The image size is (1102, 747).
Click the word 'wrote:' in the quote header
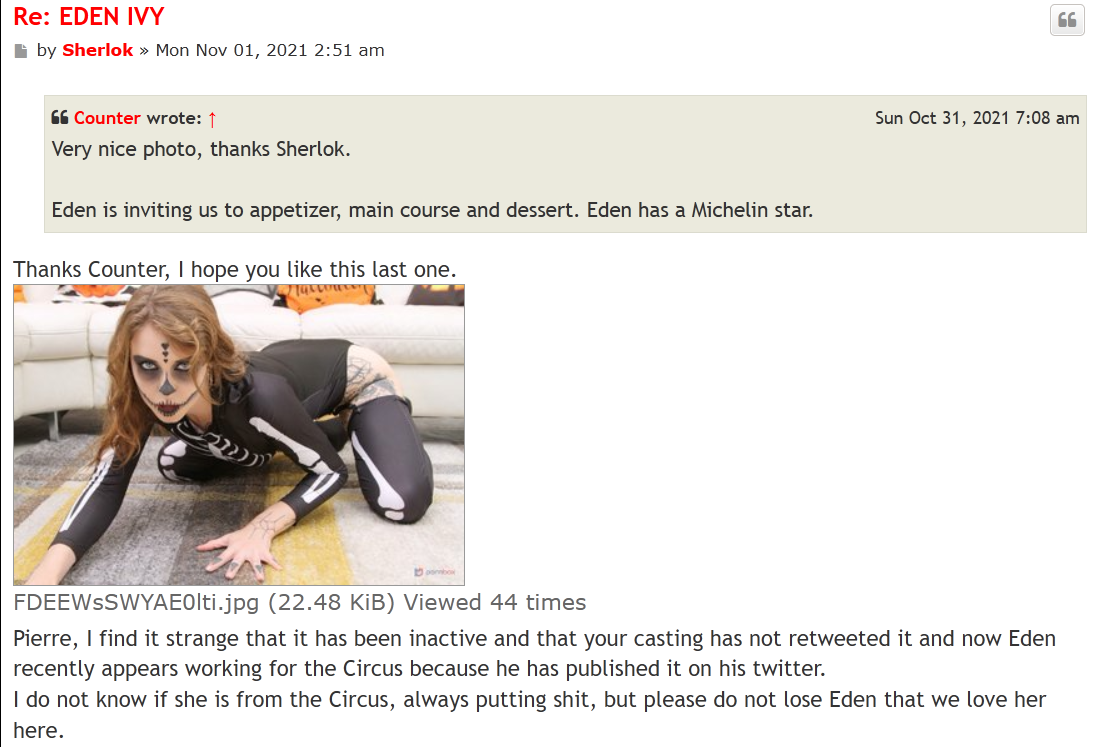[x=174, y=118]
